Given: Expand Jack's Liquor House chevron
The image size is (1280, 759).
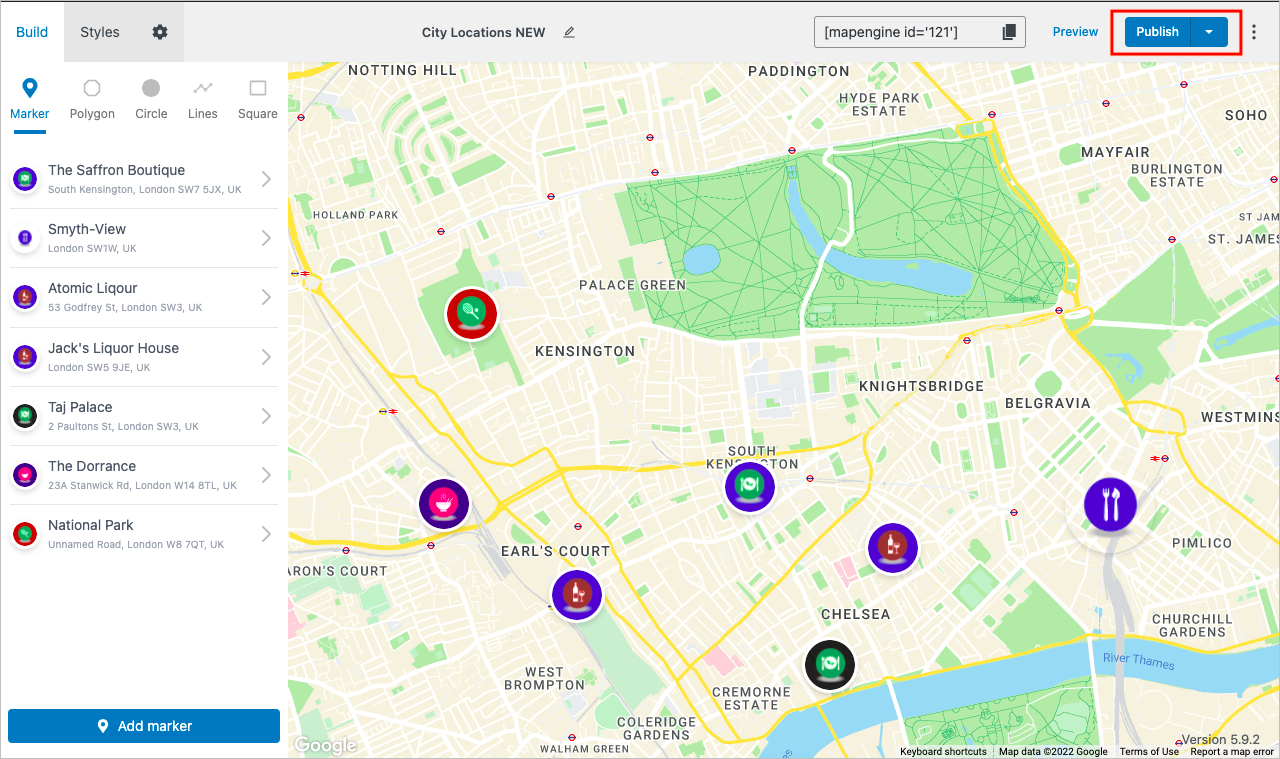Looking at the screenshot, I should click(x=266, y=357).
